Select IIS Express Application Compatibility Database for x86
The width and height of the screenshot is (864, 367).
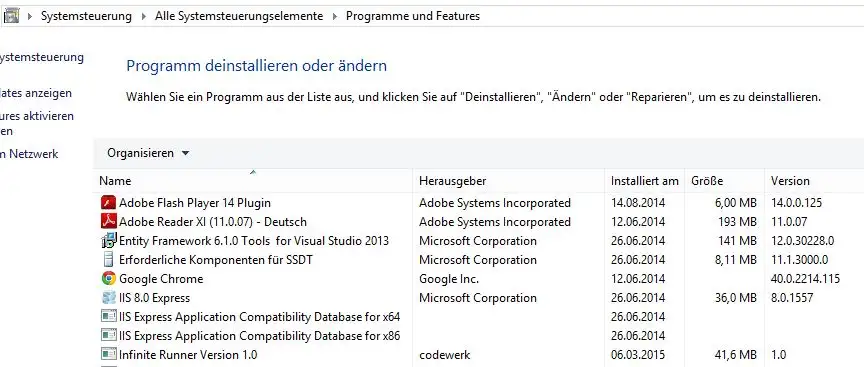[x=479, y=335]
